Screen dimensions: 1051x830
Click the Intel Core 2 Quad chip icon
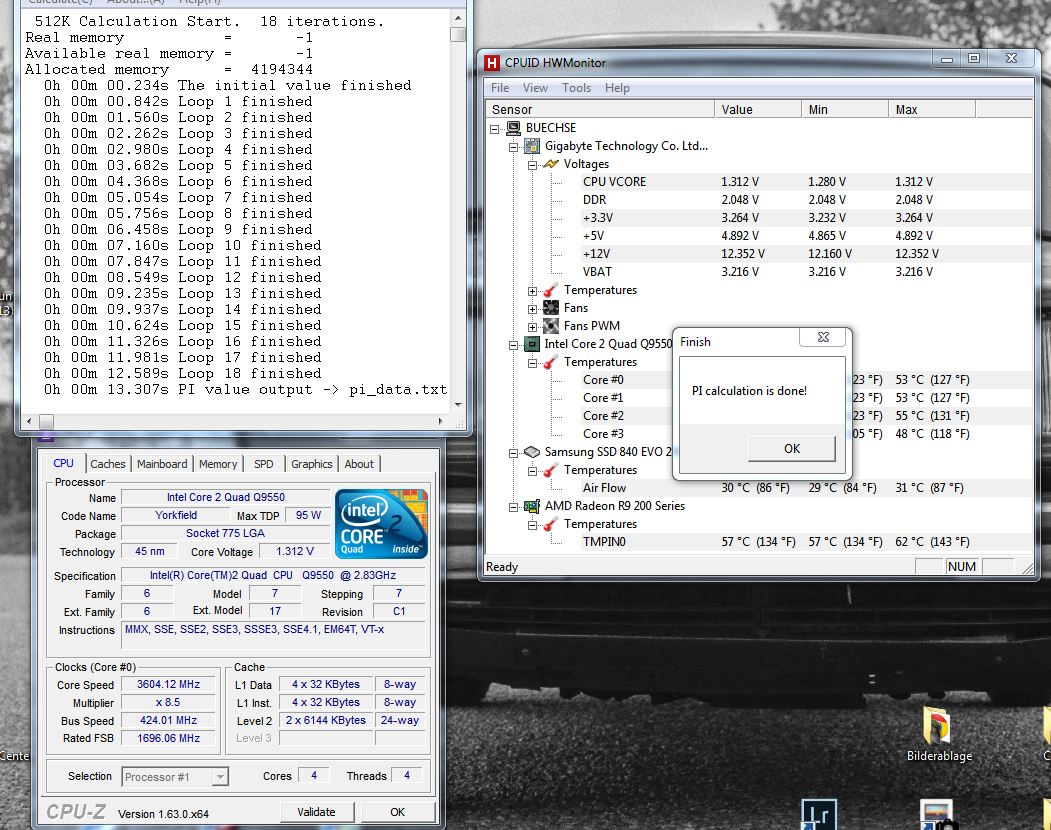532,344
